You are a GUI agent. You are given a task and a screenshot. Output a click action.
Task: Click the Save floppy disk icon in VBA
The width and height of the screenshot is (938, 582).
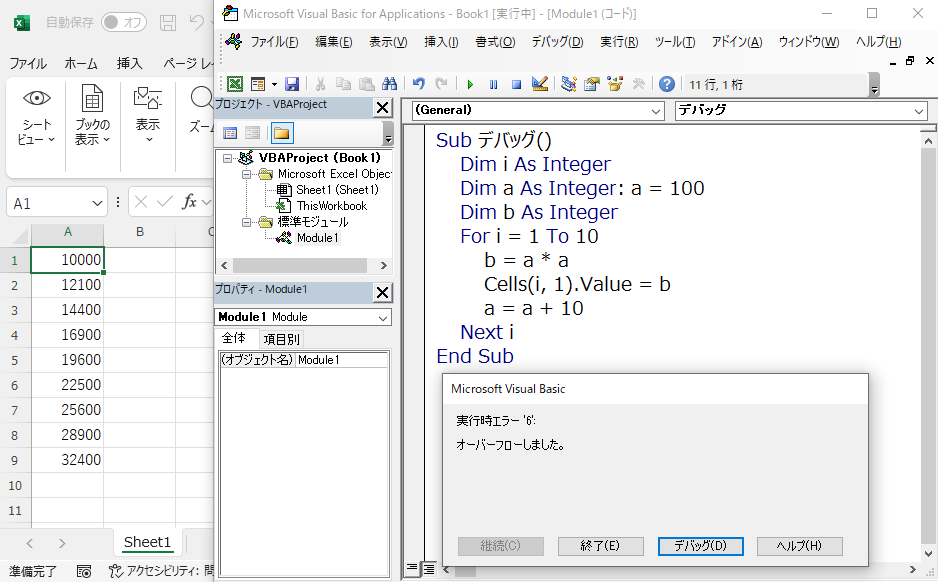(292, 84)
